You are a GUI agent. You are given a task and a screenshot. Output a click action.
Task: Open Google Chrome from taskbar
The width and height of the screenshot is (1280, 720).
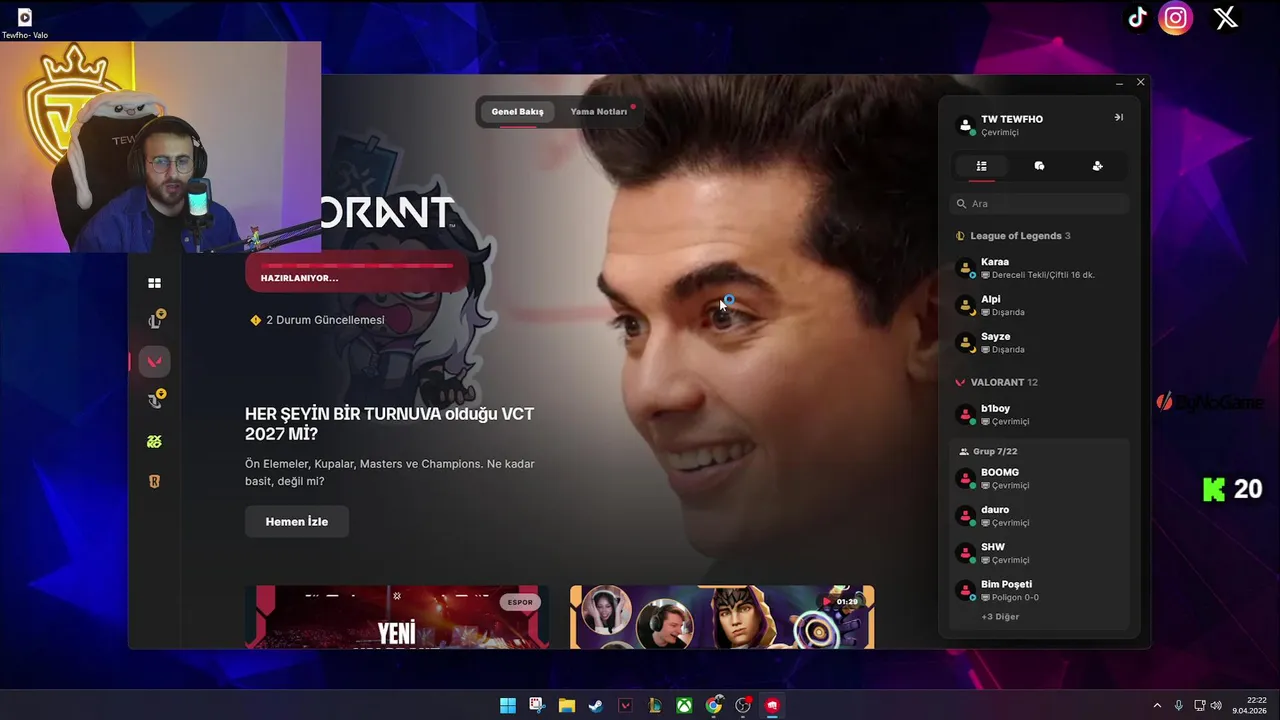point(714,705)
